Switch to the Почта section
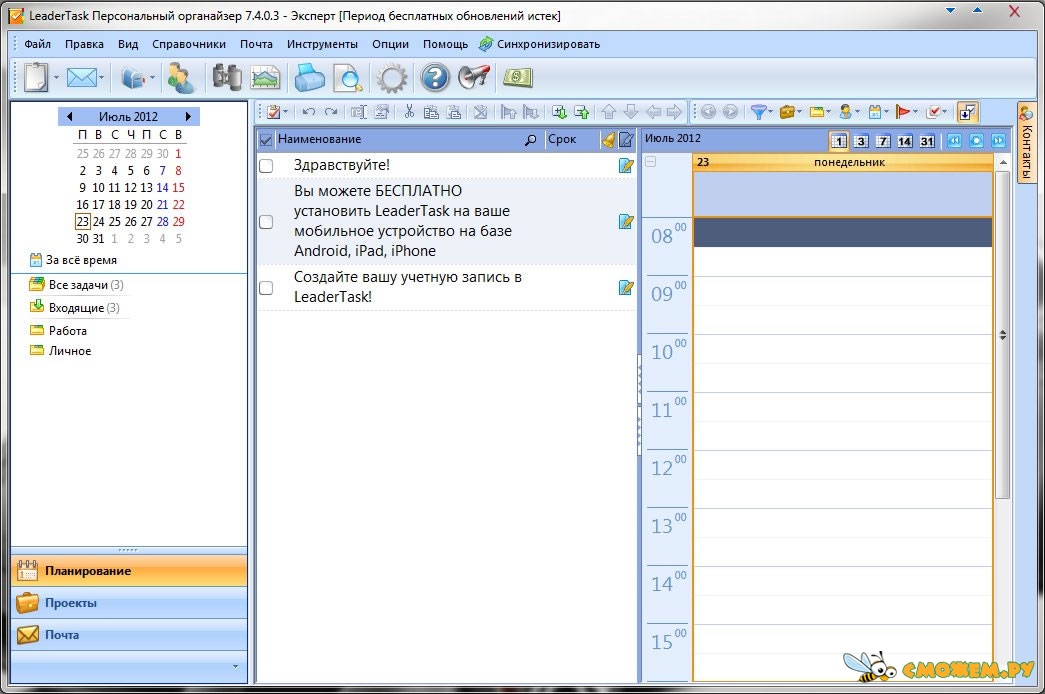Screen dimensions: 1045x694 [129, 635]
